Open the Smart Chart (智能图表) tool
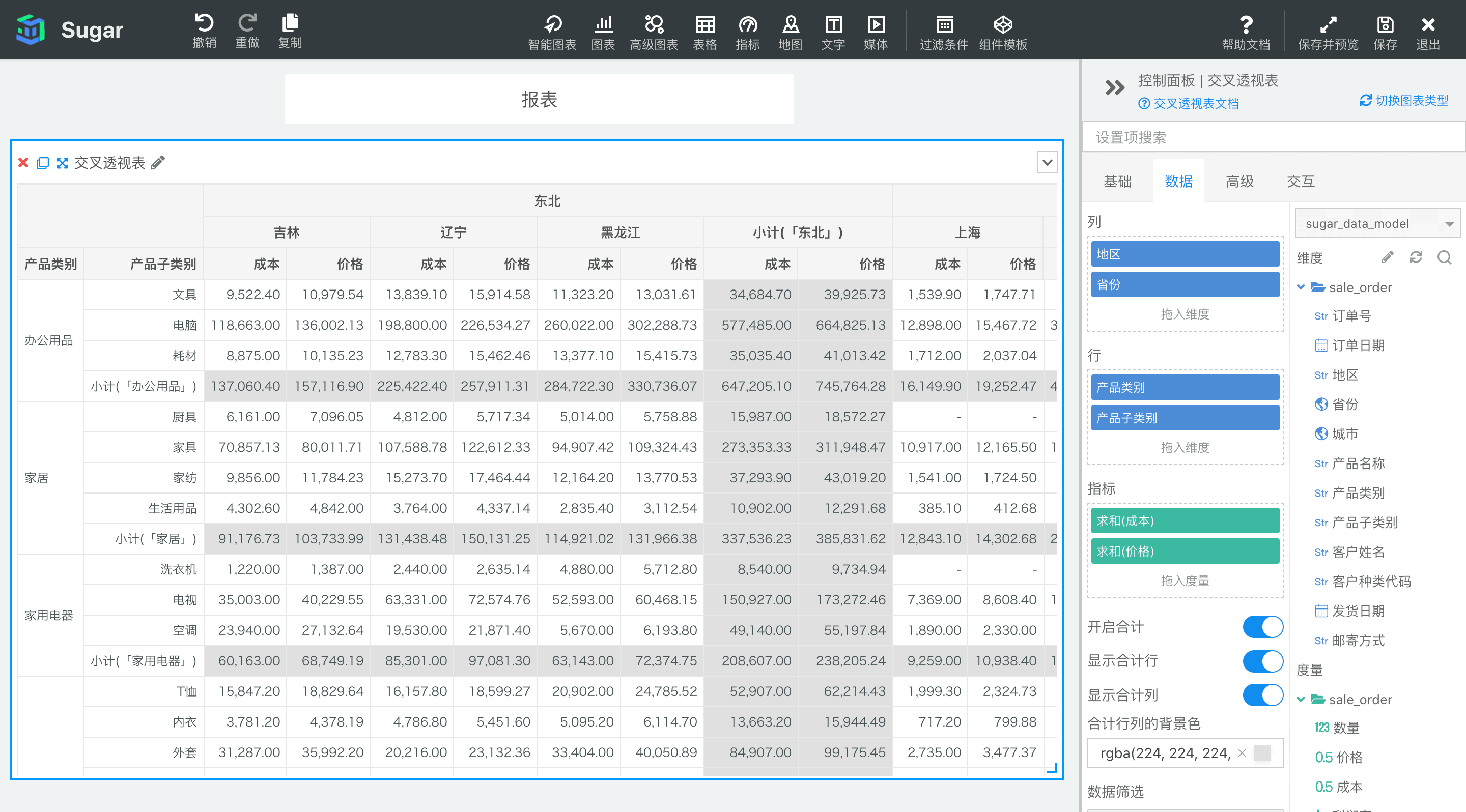1466x812 pixels. click(x=552, y=33)
